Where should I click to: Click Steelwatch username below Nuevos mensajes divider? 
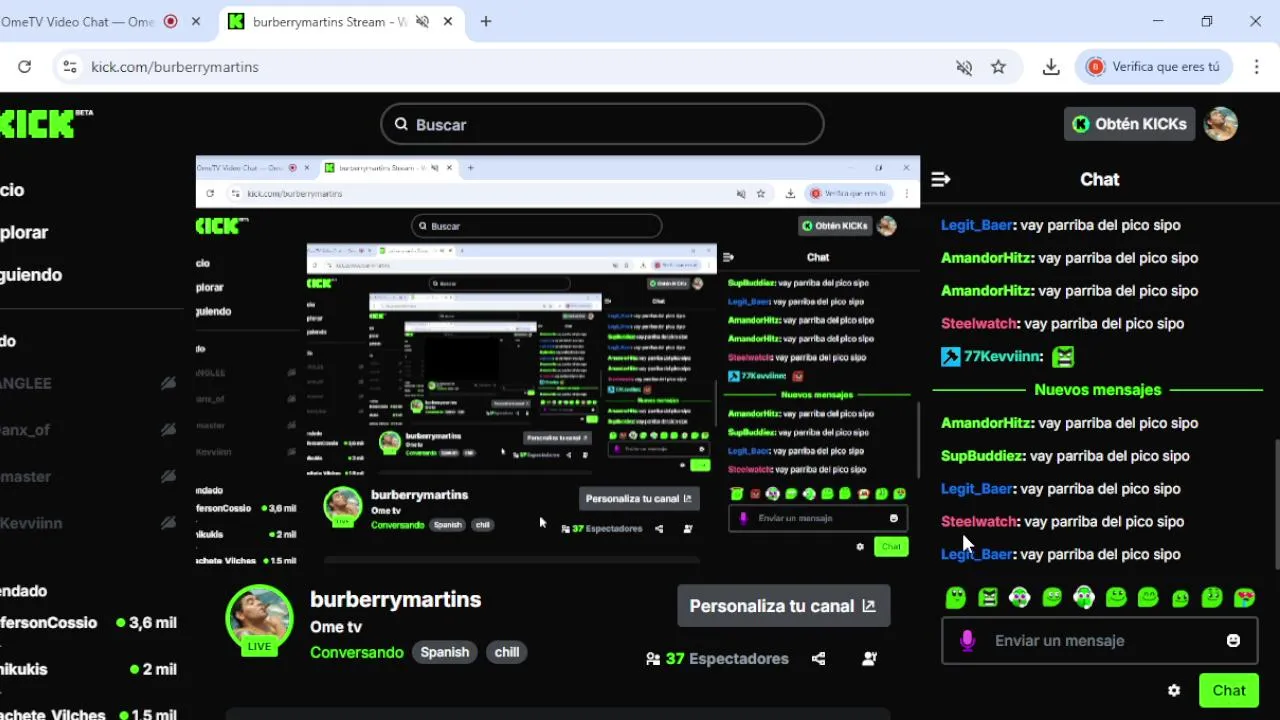[979, 521]
